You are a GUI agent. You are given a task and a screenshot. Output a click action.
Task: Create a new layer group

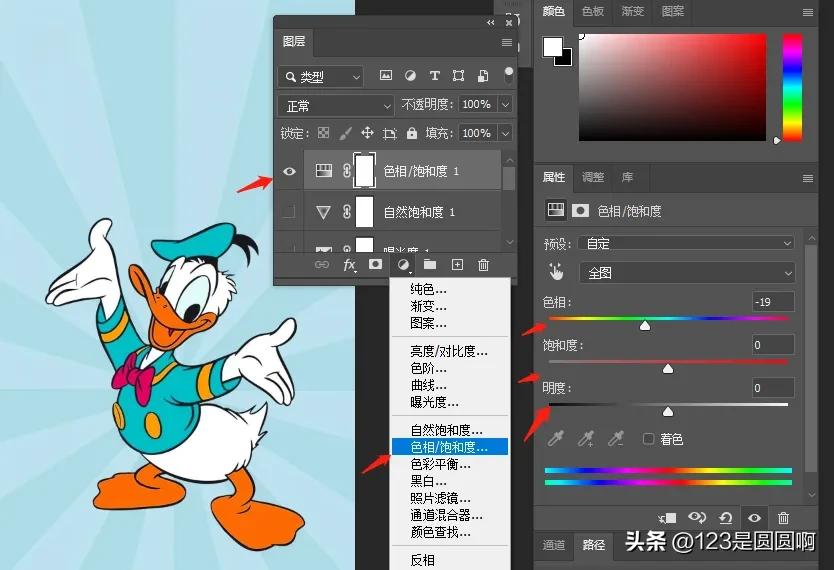click(430, 264)
